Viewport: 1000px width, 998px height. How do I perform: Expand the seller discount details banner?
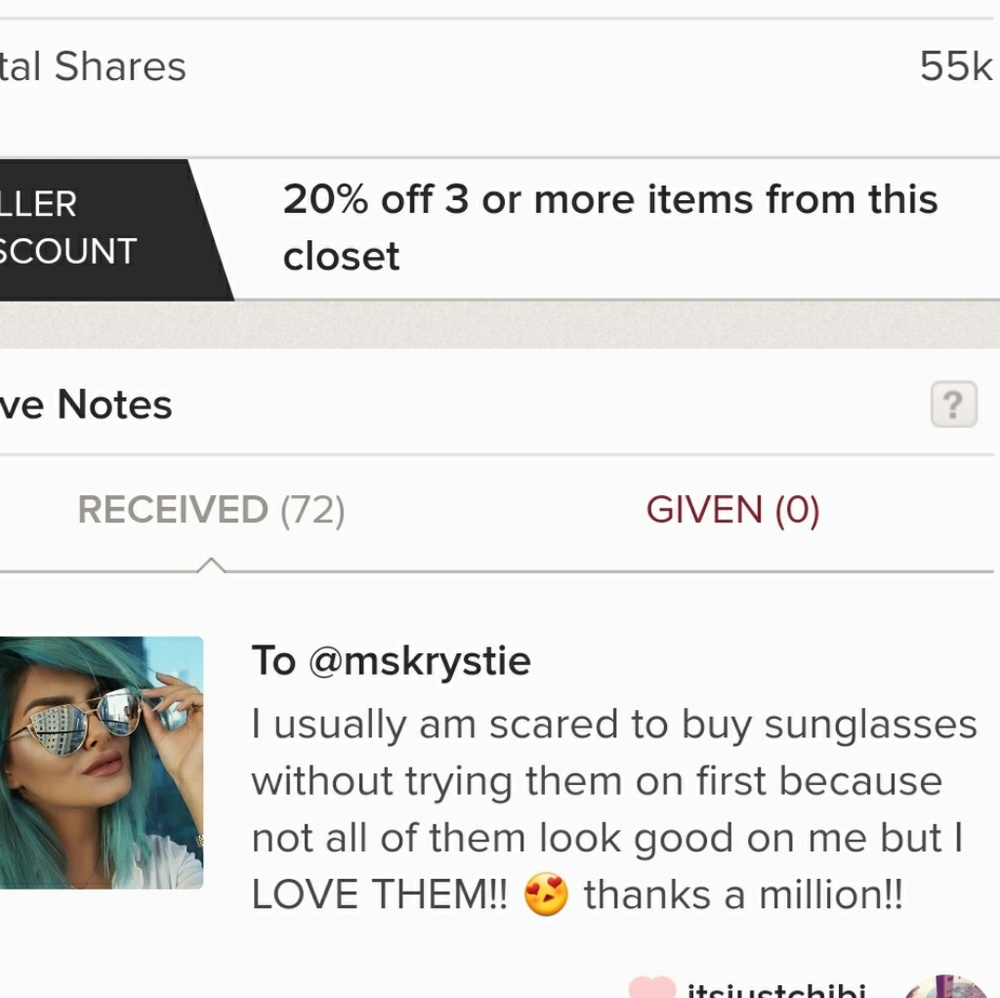(612, 226)
